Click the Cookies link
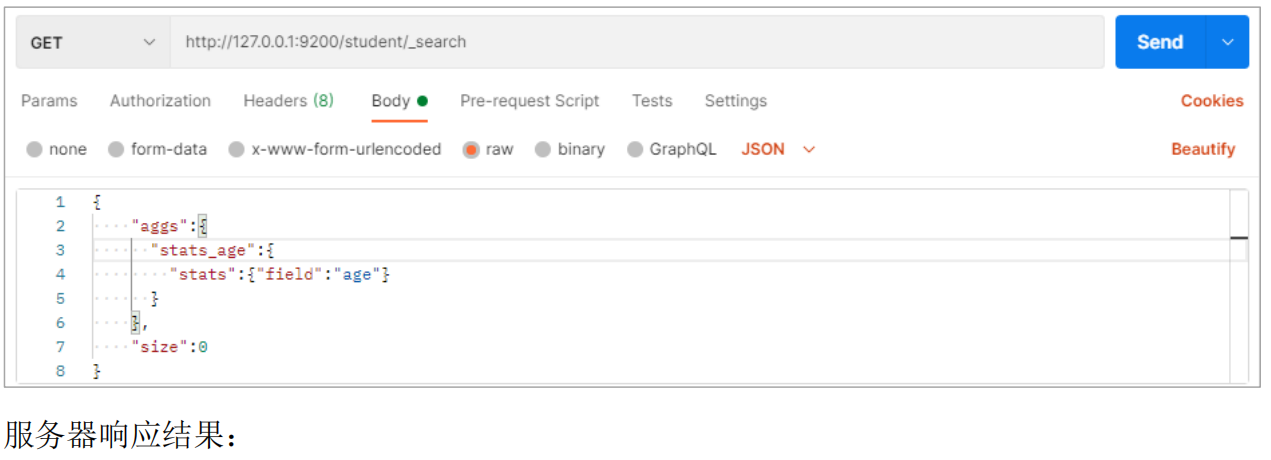Viewport: 1271px width, 460px height. [1211, 101]
